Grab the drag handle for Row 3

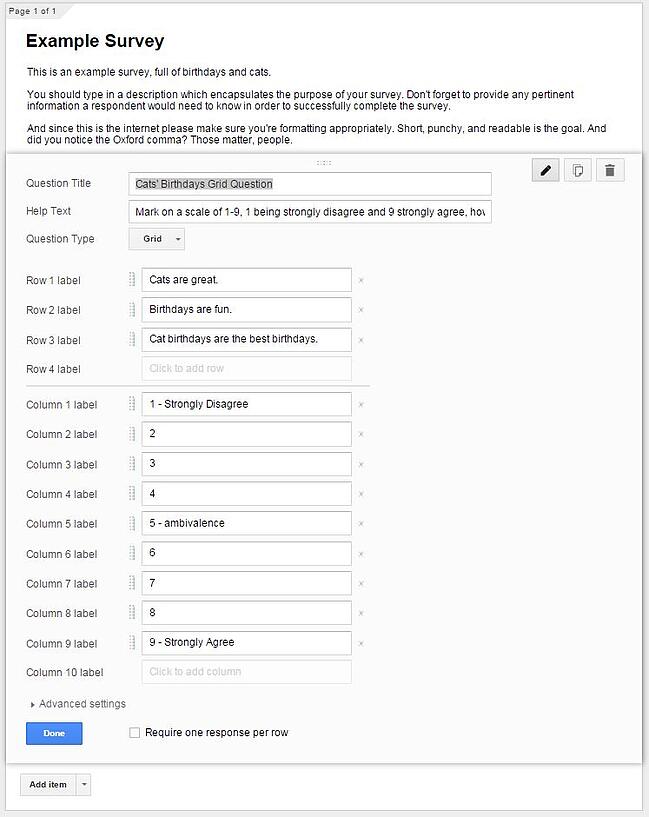[x=132, y=339]
